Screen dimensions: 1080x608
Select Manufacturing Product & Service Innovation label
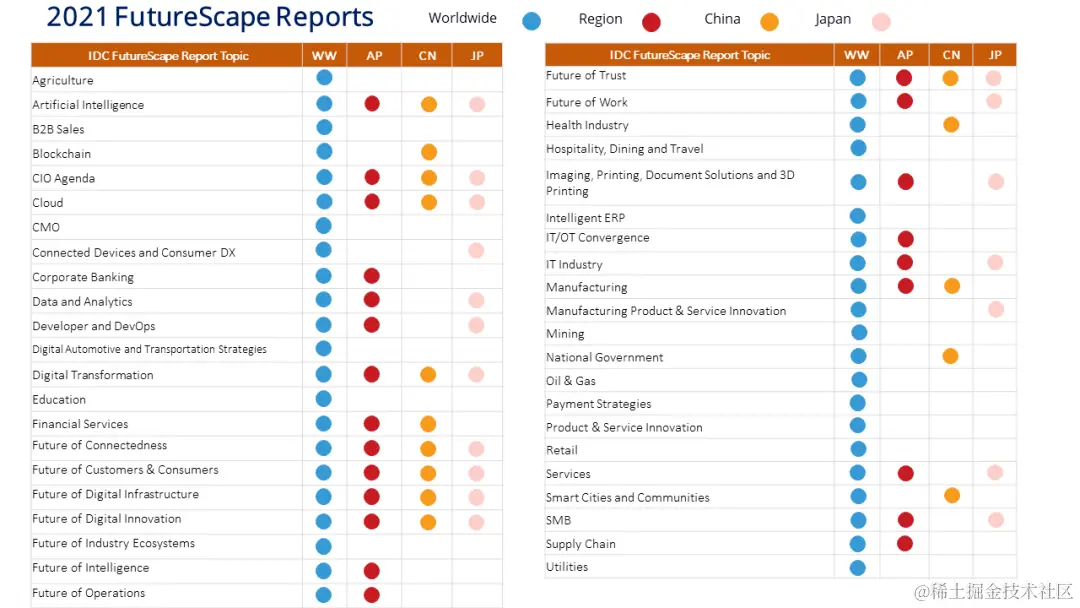666,311
